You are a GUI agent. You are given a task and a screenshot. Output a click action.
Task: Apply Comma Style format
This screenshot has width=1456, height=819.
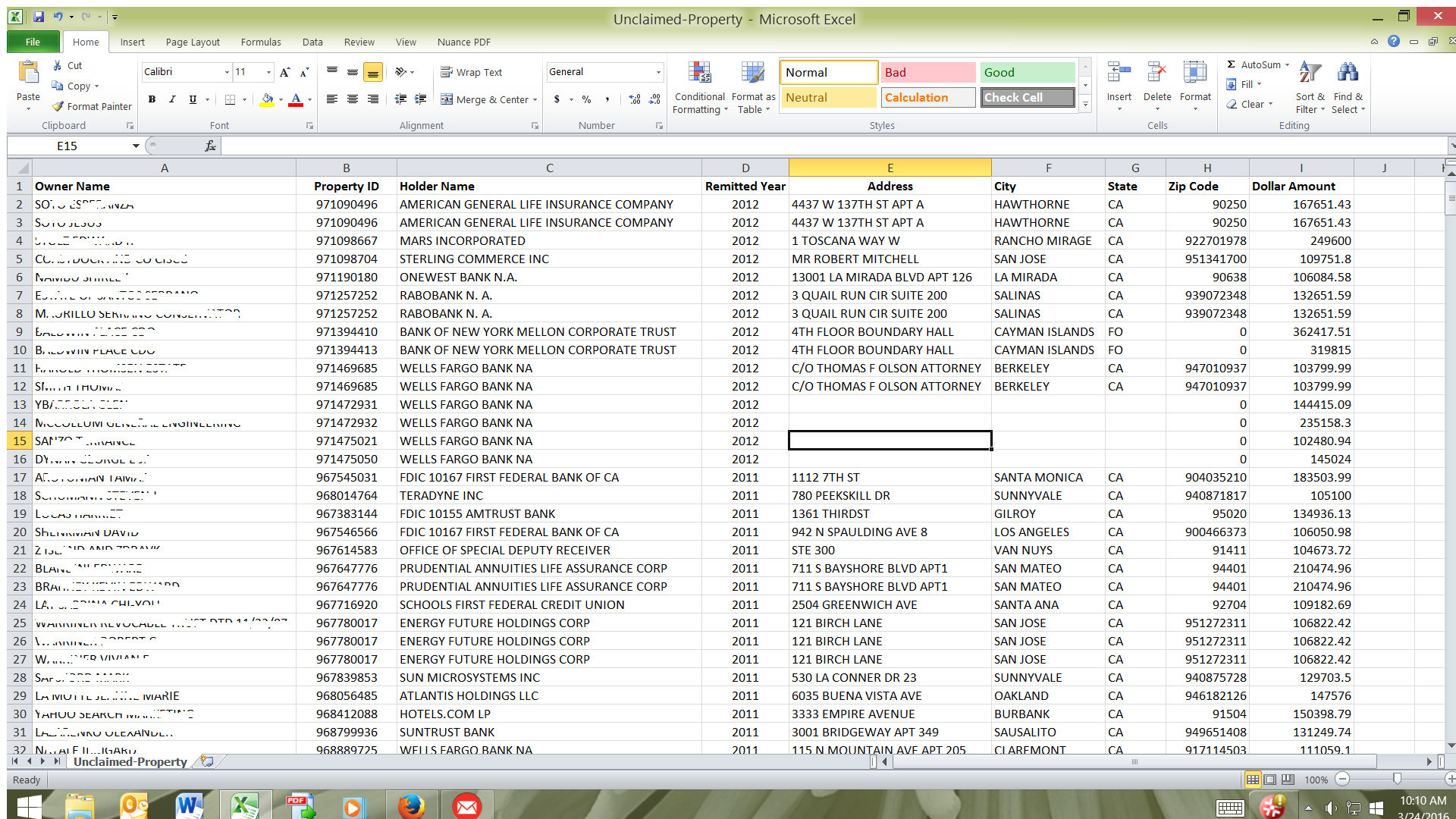click(x=607, y=99)
